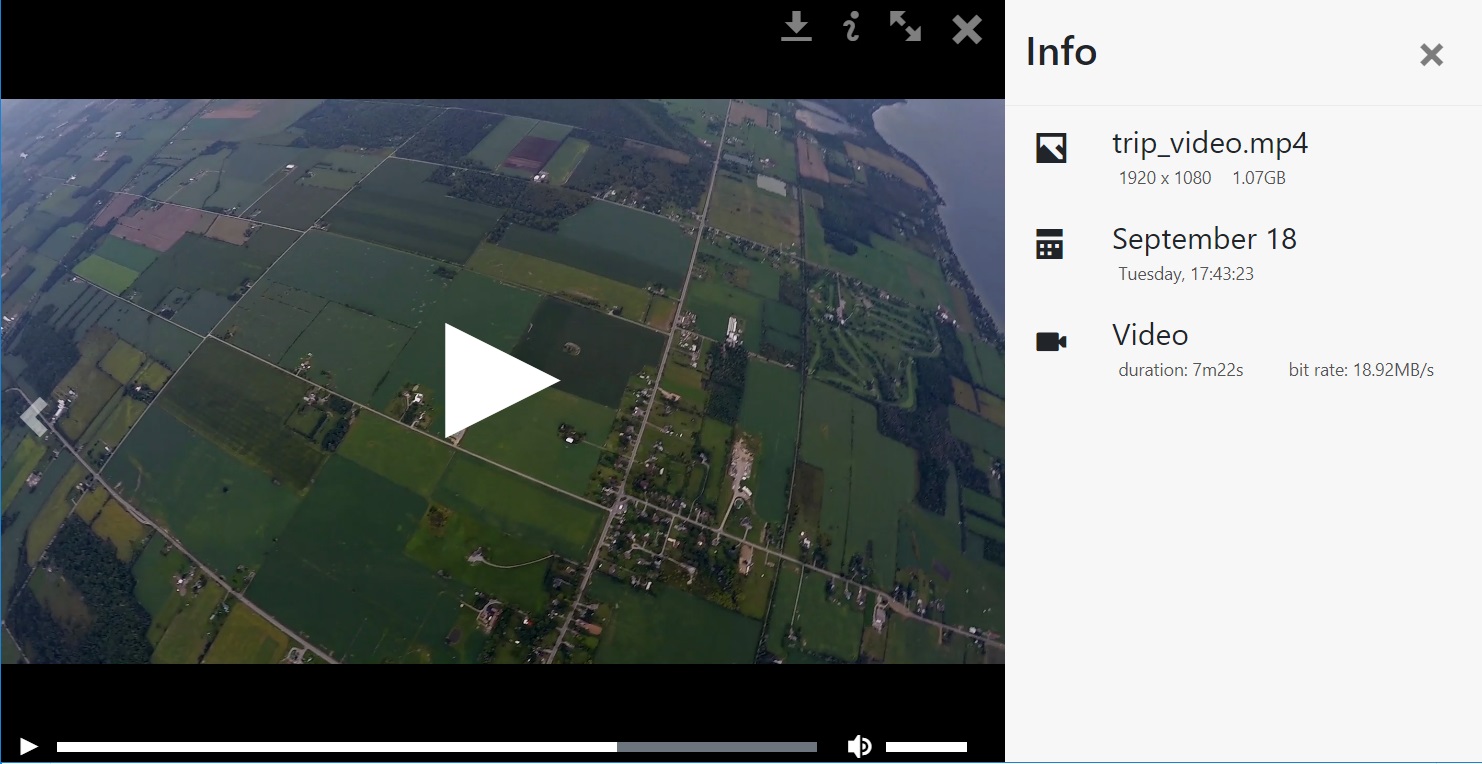The height and width of the screenshot is (764, 1482).
Task: Click the September 18 date heading
Action: [x=1204, y=239]
